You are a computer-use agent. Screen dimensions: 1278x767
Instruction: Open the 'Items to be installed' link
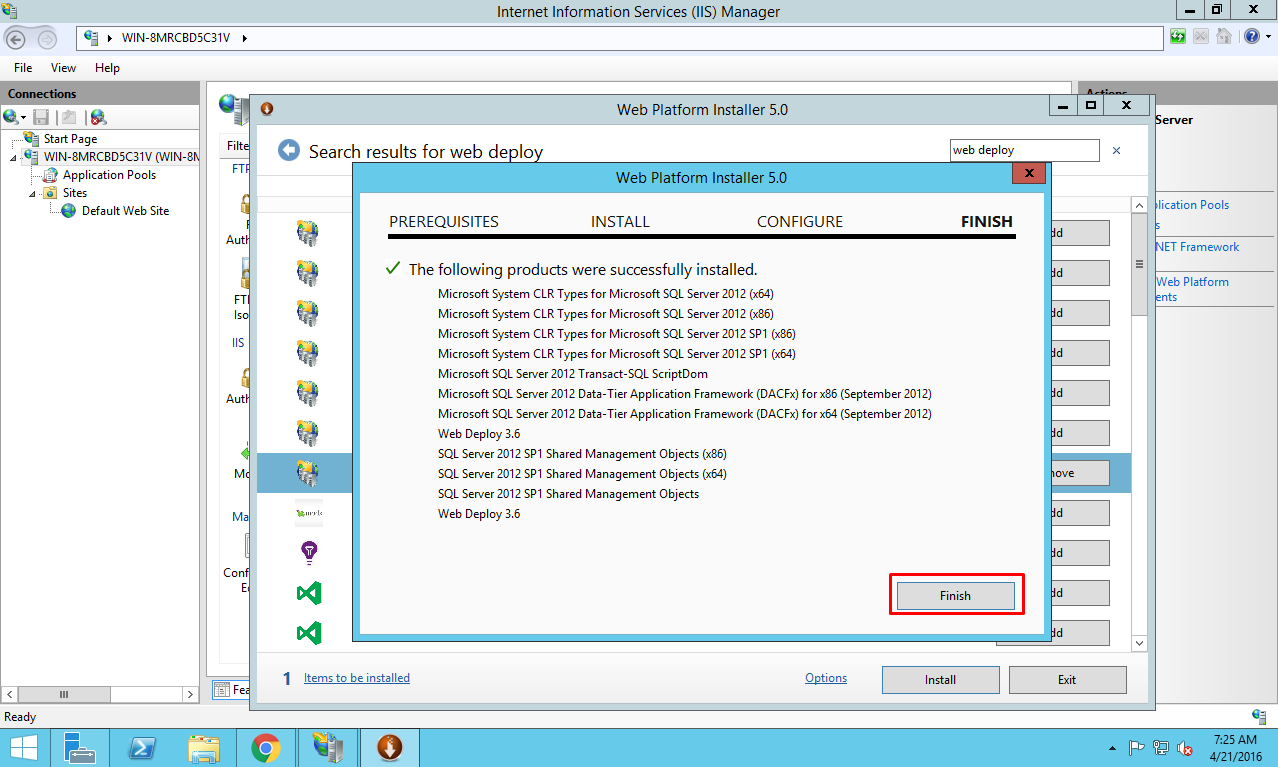tap(357, 678)
